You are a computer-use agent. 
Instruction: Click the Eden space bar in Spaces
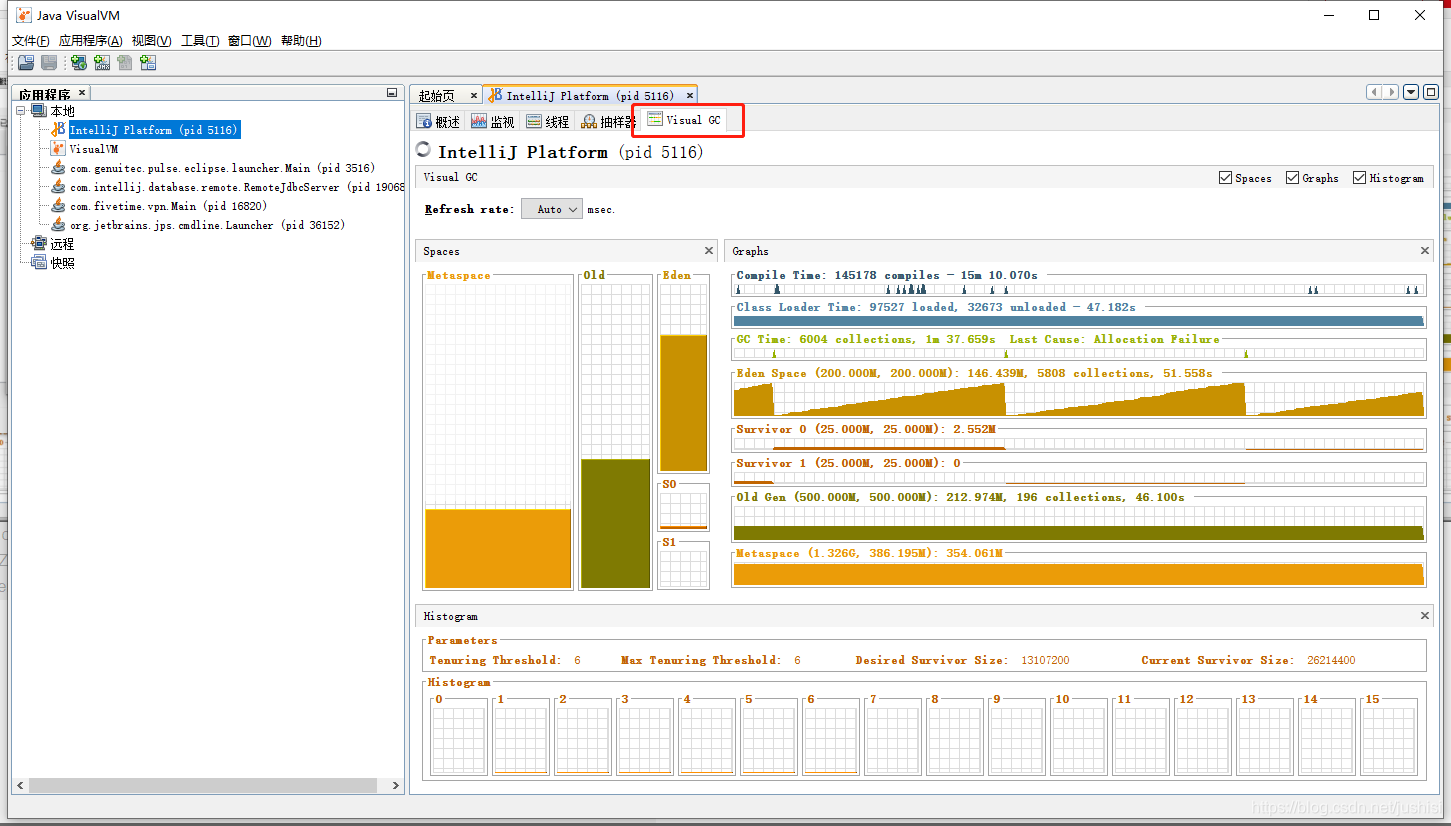click(683, 402)
